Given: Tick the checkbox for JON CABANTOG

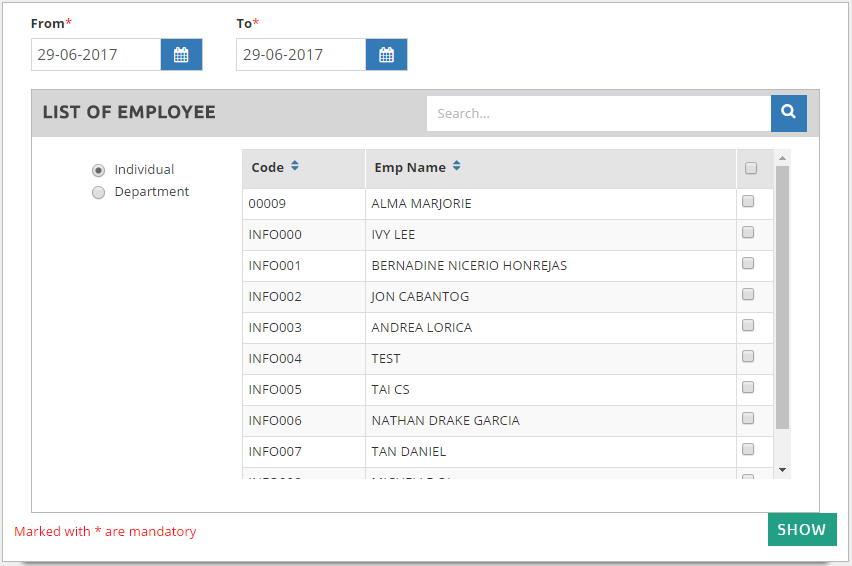Looking at the screenshot, I should pyautogui.click(x=748, y=295).
